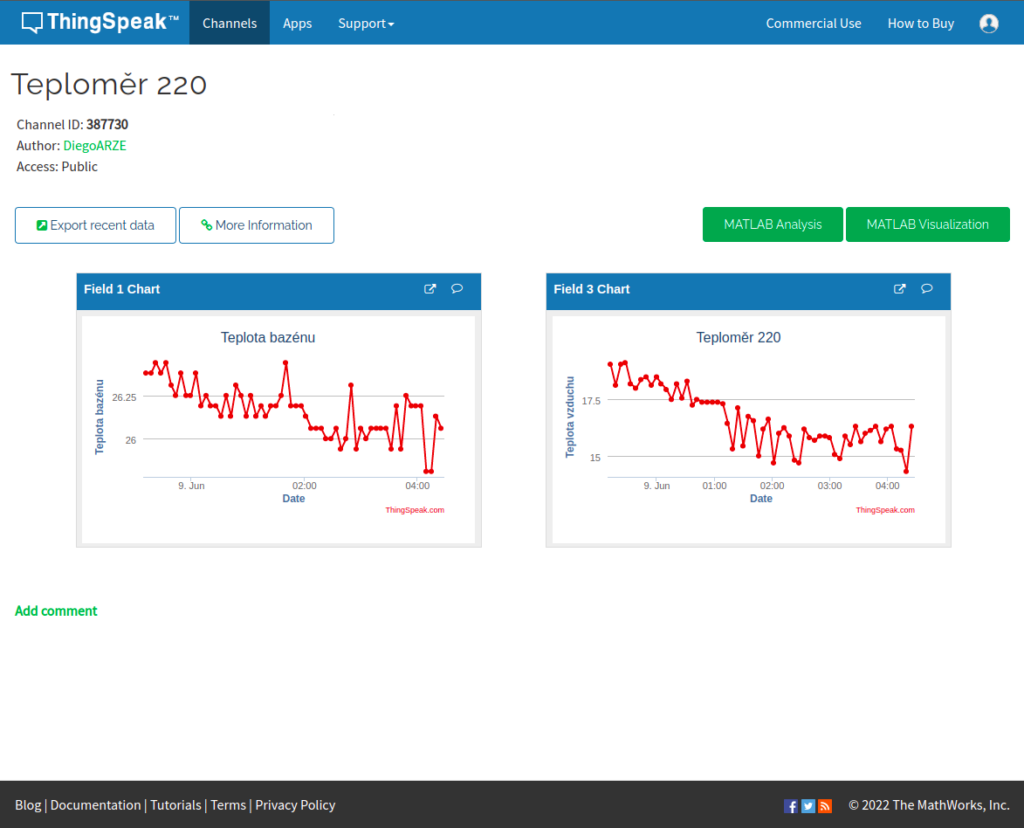Click the Export recent data button

96,225
